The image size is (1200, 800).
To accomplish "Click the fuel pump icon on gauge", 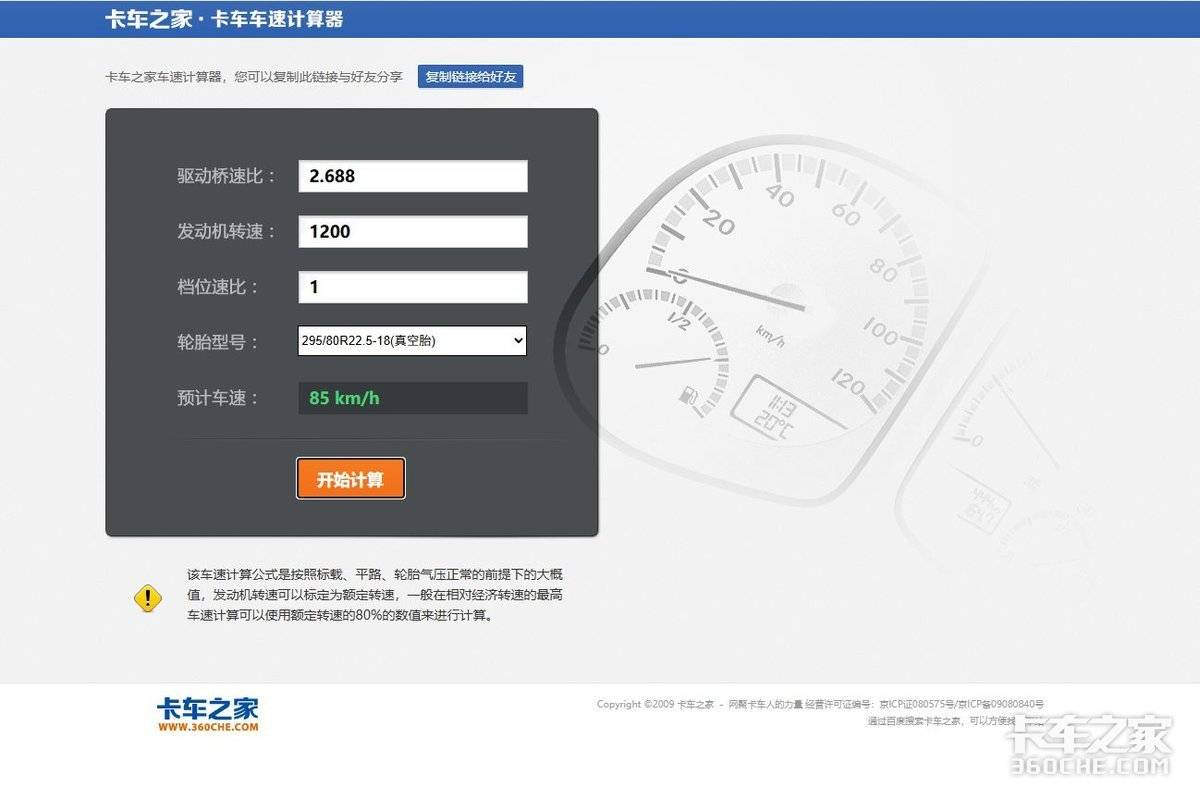I will [689, 396].
